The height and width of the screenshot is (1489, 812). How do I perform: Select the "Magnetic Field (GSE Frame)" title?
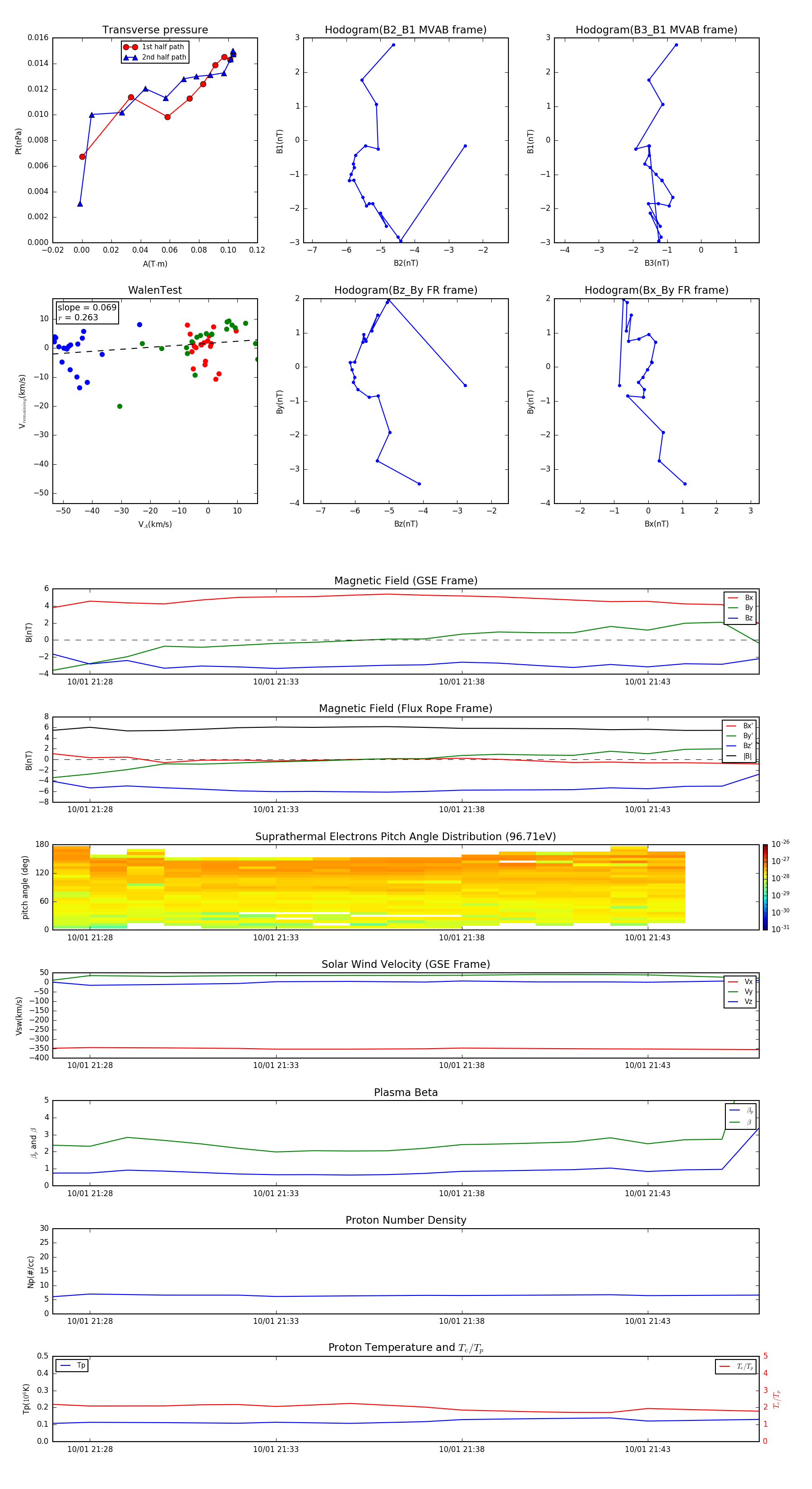[x=406, y=581]
